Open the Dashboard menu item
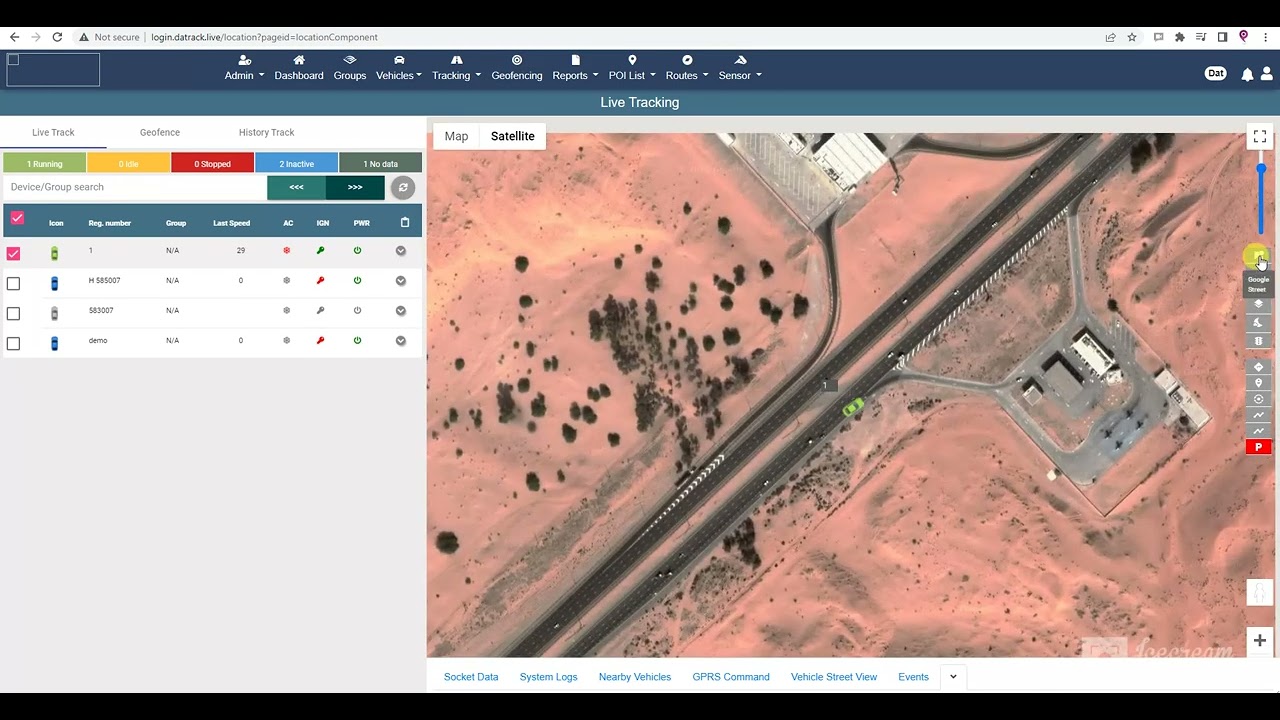 (x=299, y=68)
